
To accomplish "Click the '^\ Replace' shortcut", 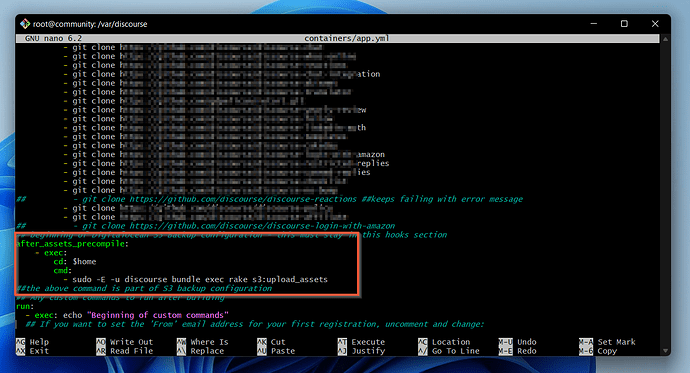I will click(200, 351).
